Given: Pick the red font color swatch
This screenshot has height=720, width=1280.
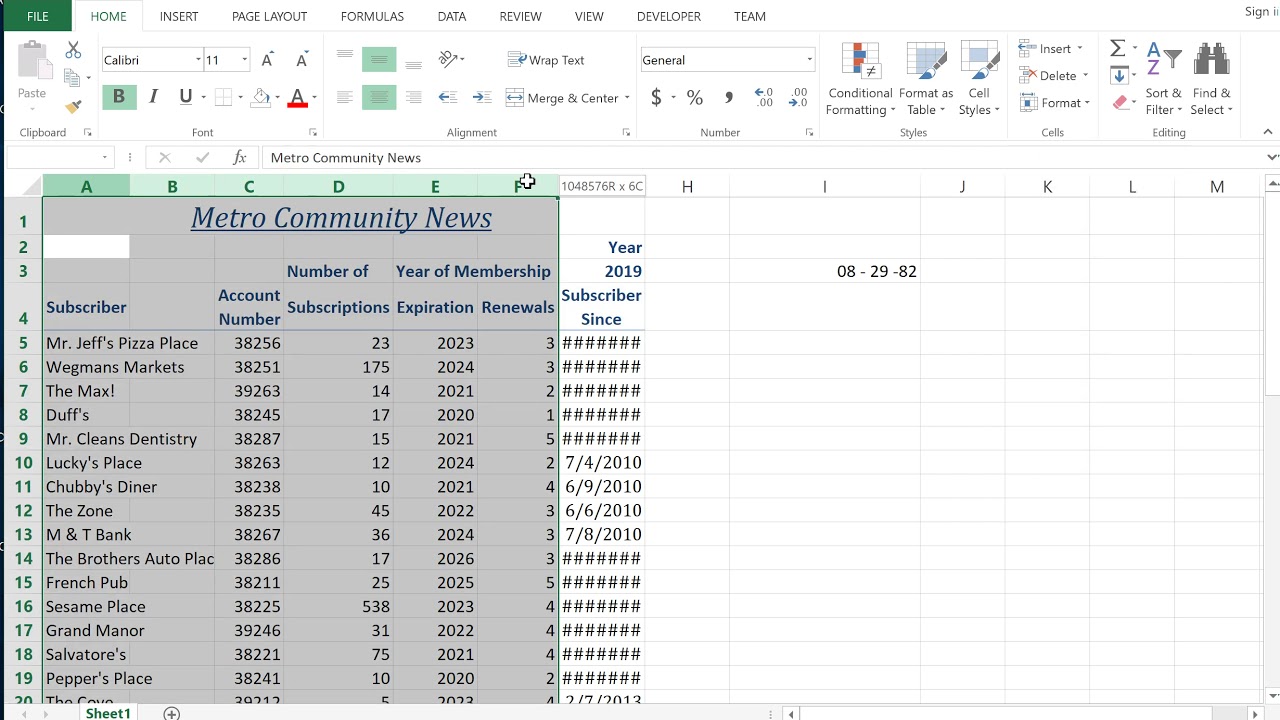Looking at the screenshot, I should click(297, 98).
